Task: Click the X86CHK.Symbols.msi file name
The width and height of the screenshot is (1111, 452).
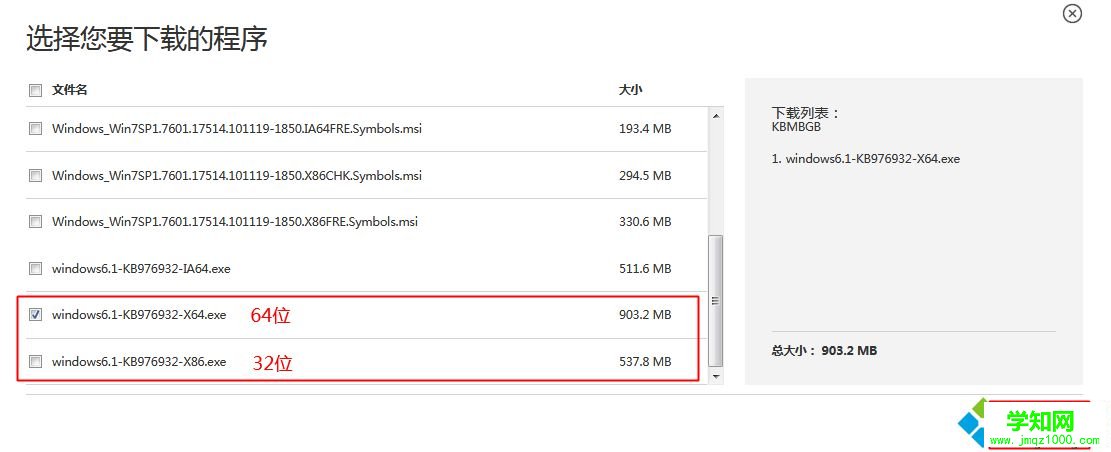Action: click(x=236, y=176)
